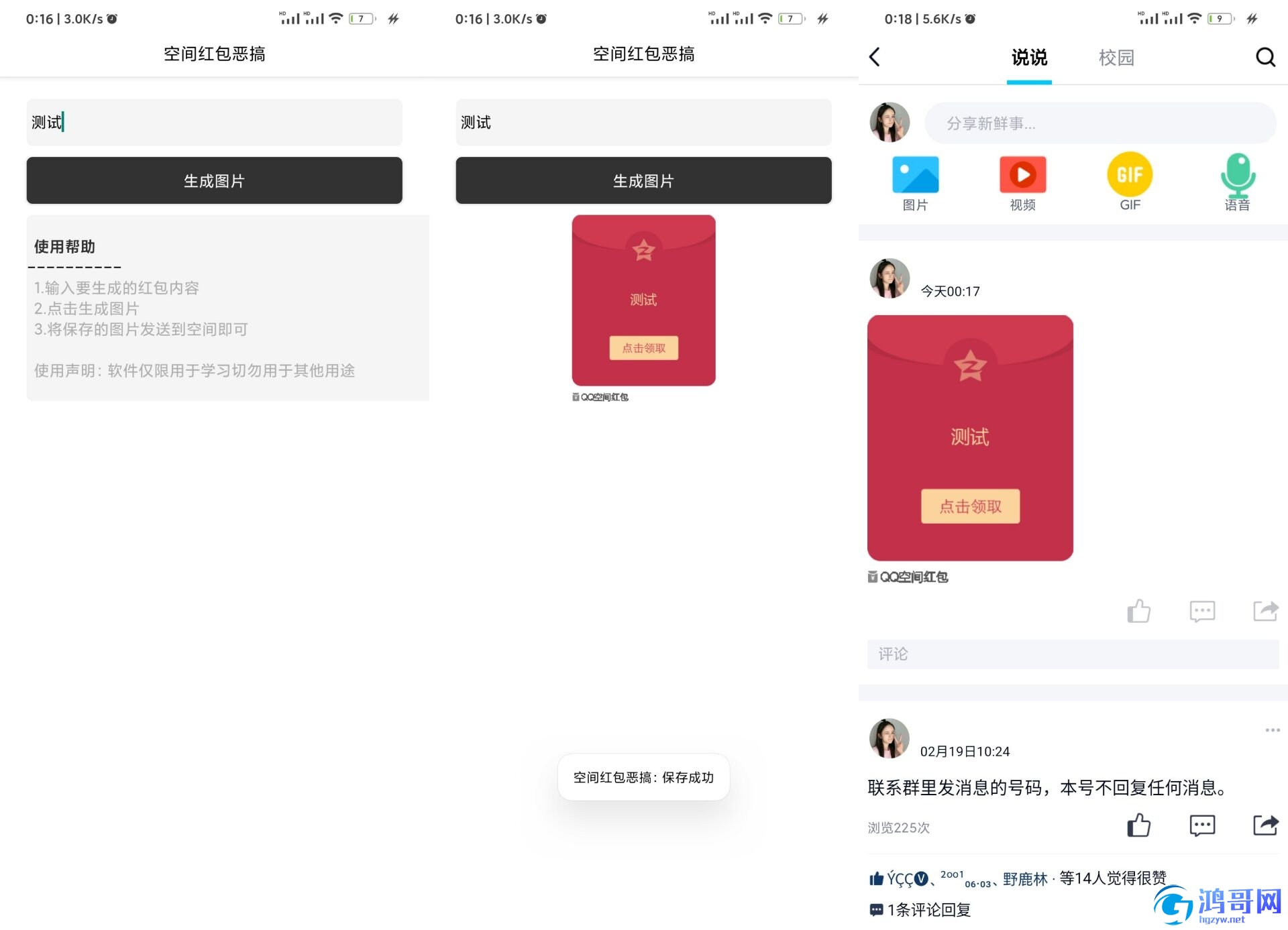The image size is (1288, 930).
Task: Tap help line 1.输入要生成的红包内容
Action: (x=117, y=288)
